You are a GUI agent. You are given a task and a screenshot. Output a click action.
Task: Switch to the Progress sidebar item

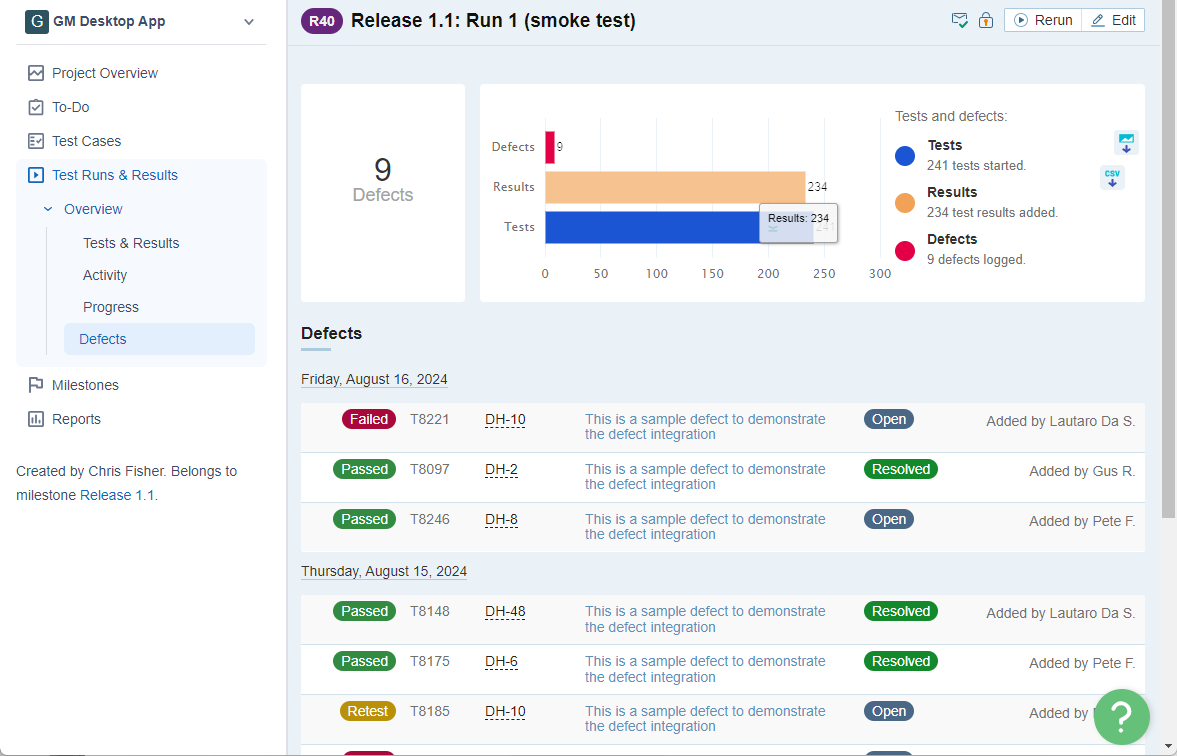click(111, 307)
